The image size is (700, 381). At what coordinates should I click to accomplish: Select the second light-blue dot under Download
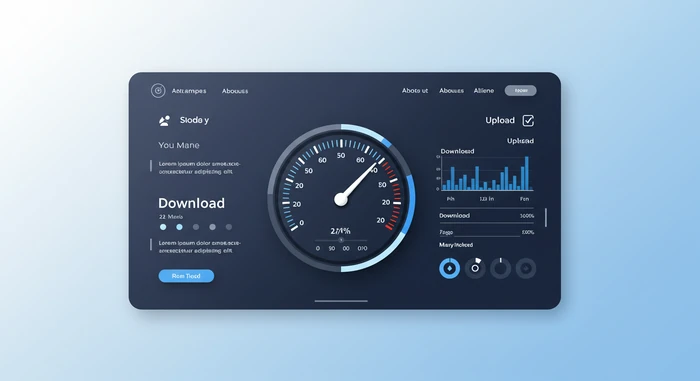pos(179,227)
